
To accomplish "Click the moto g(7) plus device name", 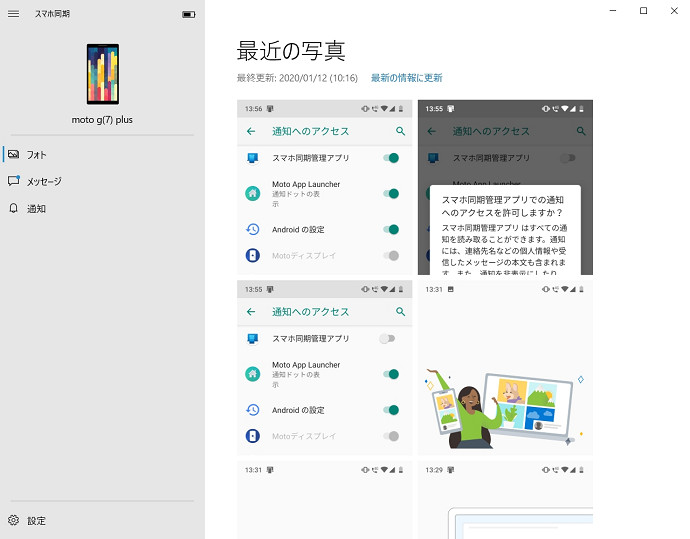I will coord(102,120).
